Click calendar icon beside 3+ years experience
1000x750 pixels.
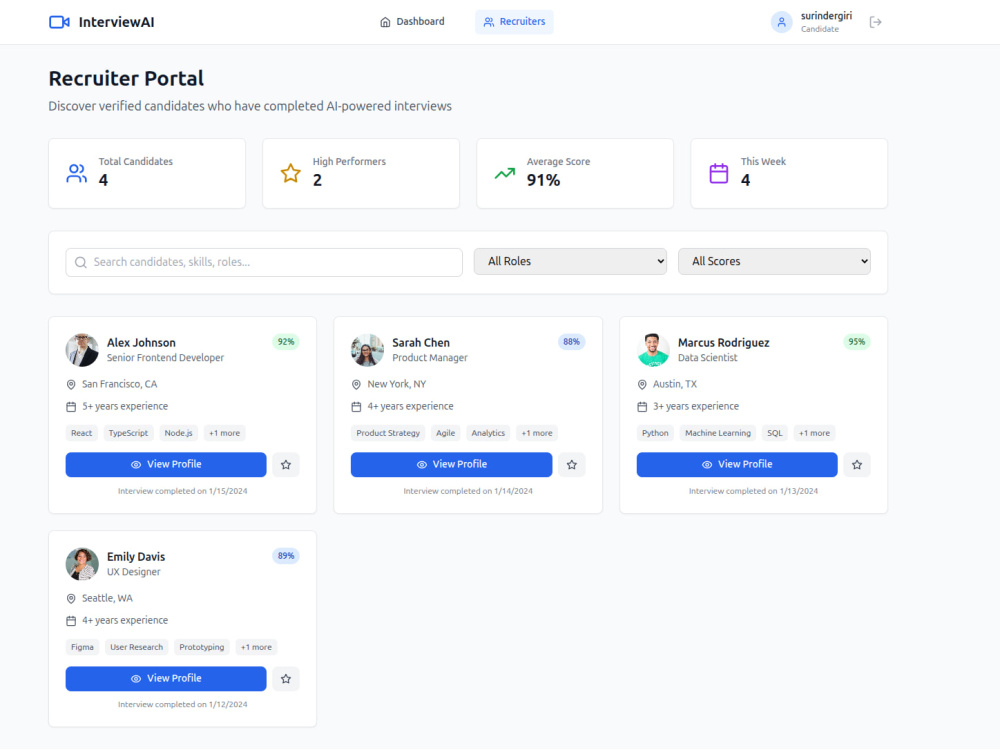click(x=642, y=406)
